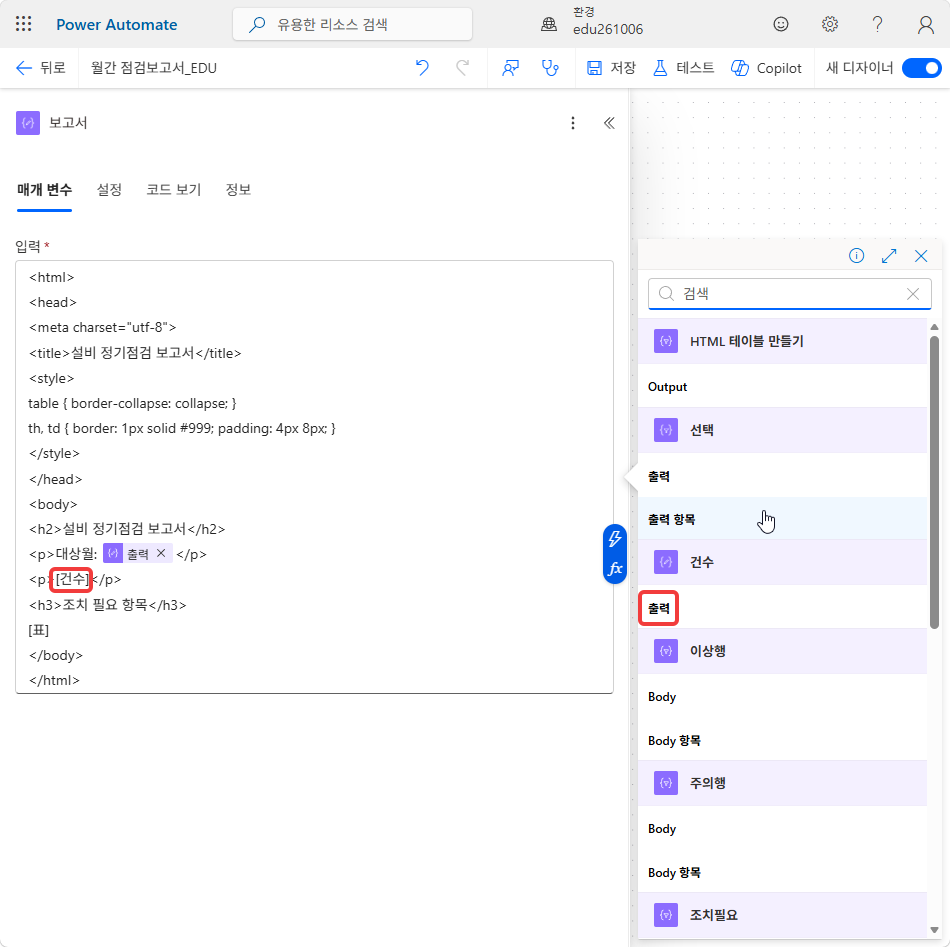The height and width of the screenshot is (947, 950).
Task: Click the <title>설비 정기점검 보고서</title> line
Action: click(x=135, y=353)
